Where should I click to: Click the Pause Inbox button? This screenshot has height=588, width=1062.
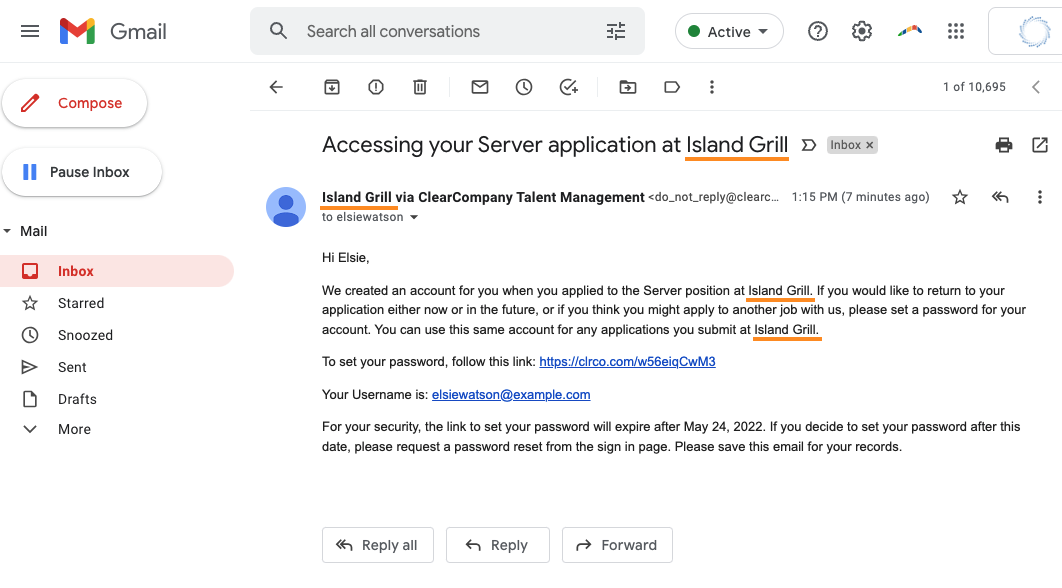pyautogui.click(x=82, y=172)
